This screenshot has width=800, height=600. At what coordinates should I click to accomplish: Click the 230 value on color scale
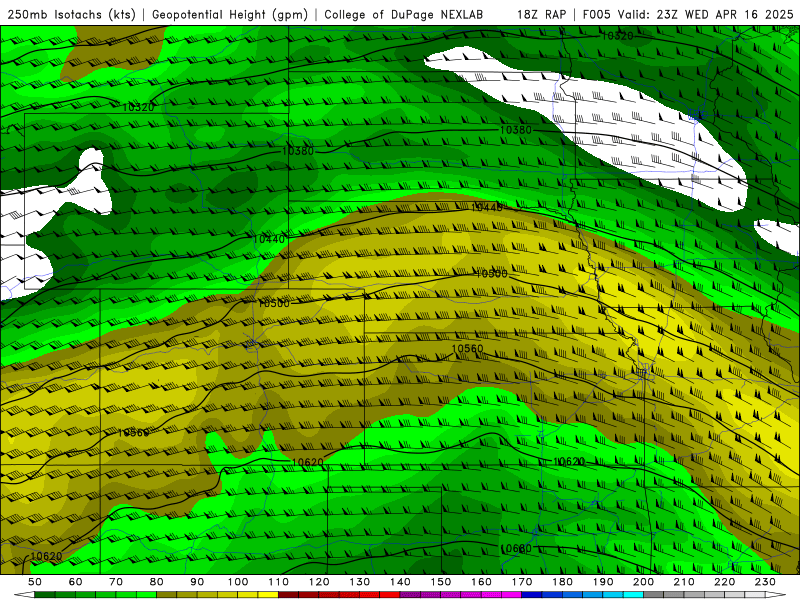(765, 582)
